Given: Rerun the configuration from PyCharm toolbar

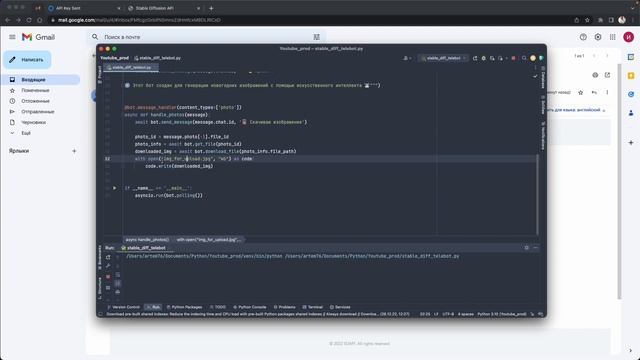Looking at the screenshot, I should [x=475, y=58].
